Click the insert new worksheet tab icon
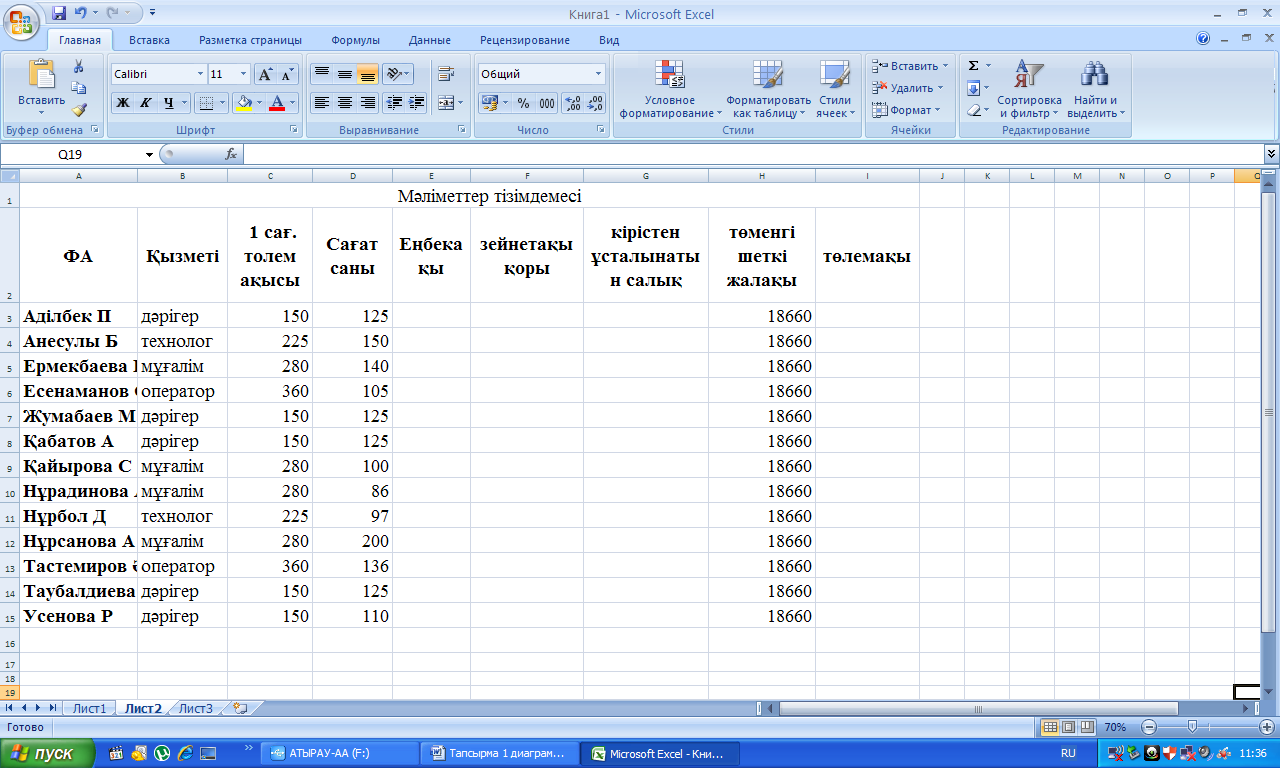 (x=239, y=707)
